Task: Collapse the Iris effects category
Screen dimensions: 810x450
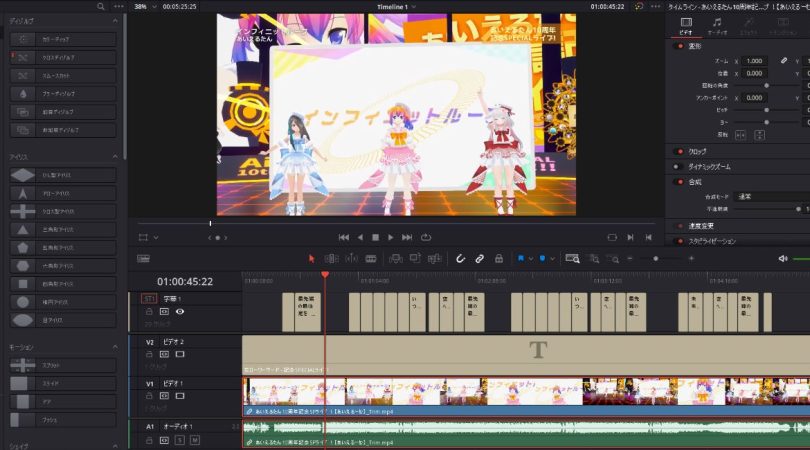Action: [x=115, y=157]
